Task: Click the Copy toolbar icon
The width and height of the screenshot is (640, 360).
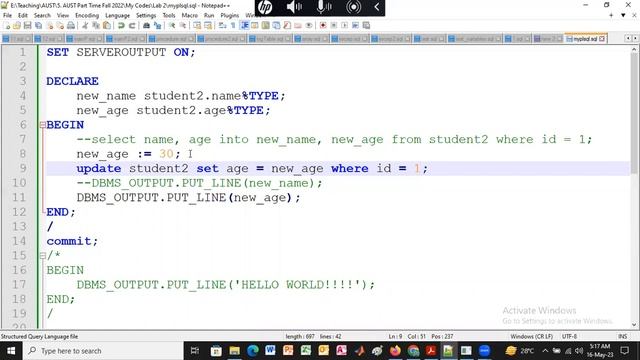Action: point(96,25)
